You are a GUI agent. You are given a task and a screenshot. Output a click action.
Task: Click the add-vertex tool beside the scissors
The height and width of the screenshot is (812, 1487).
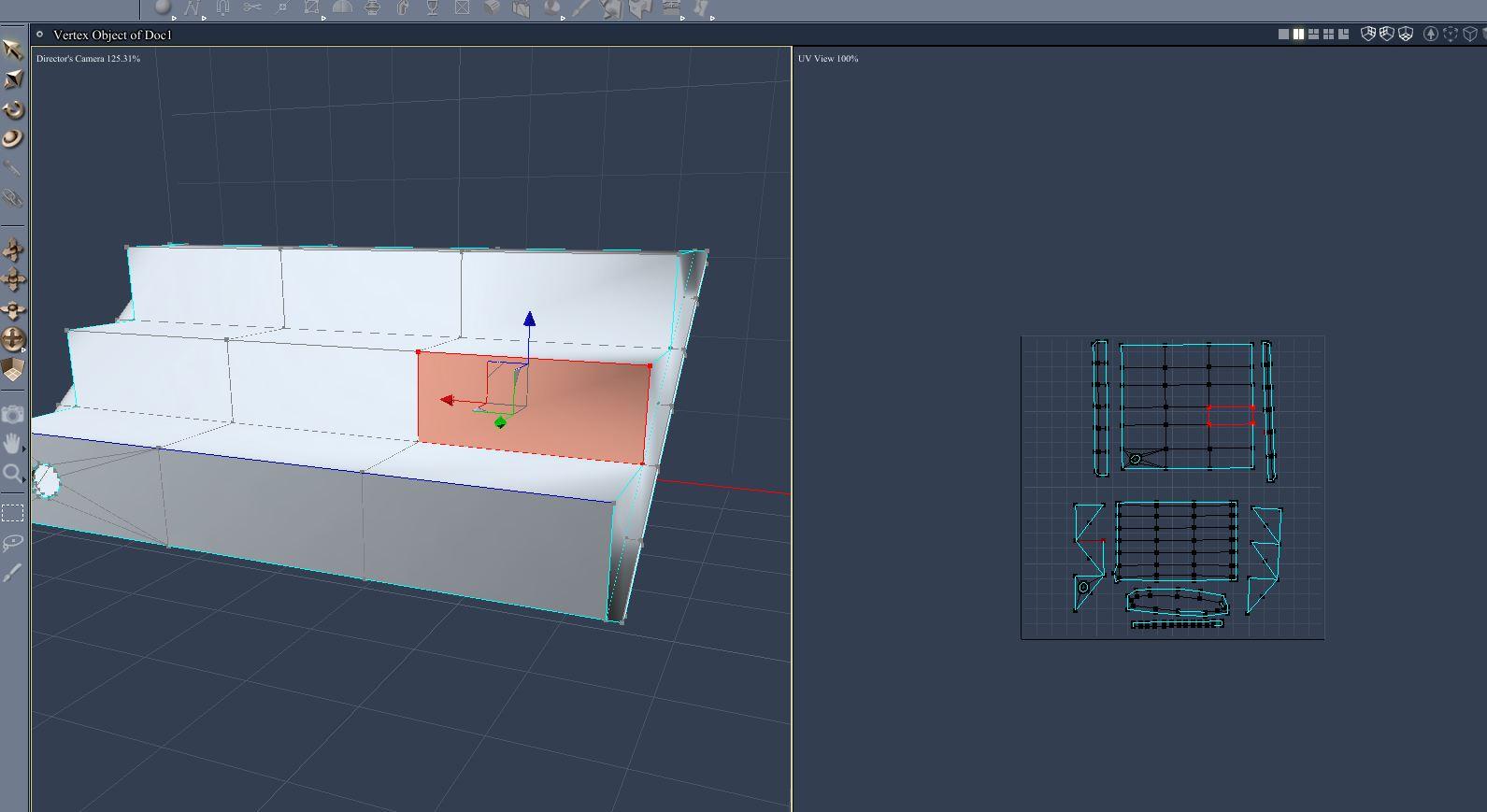point(282,8)
